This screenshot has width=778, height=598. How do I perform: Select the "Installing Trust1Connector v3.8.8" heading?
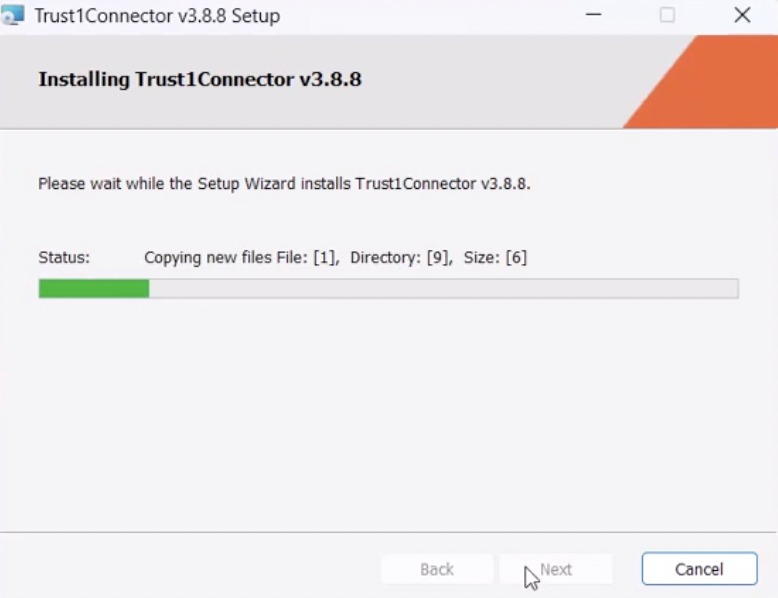[200, 79]
